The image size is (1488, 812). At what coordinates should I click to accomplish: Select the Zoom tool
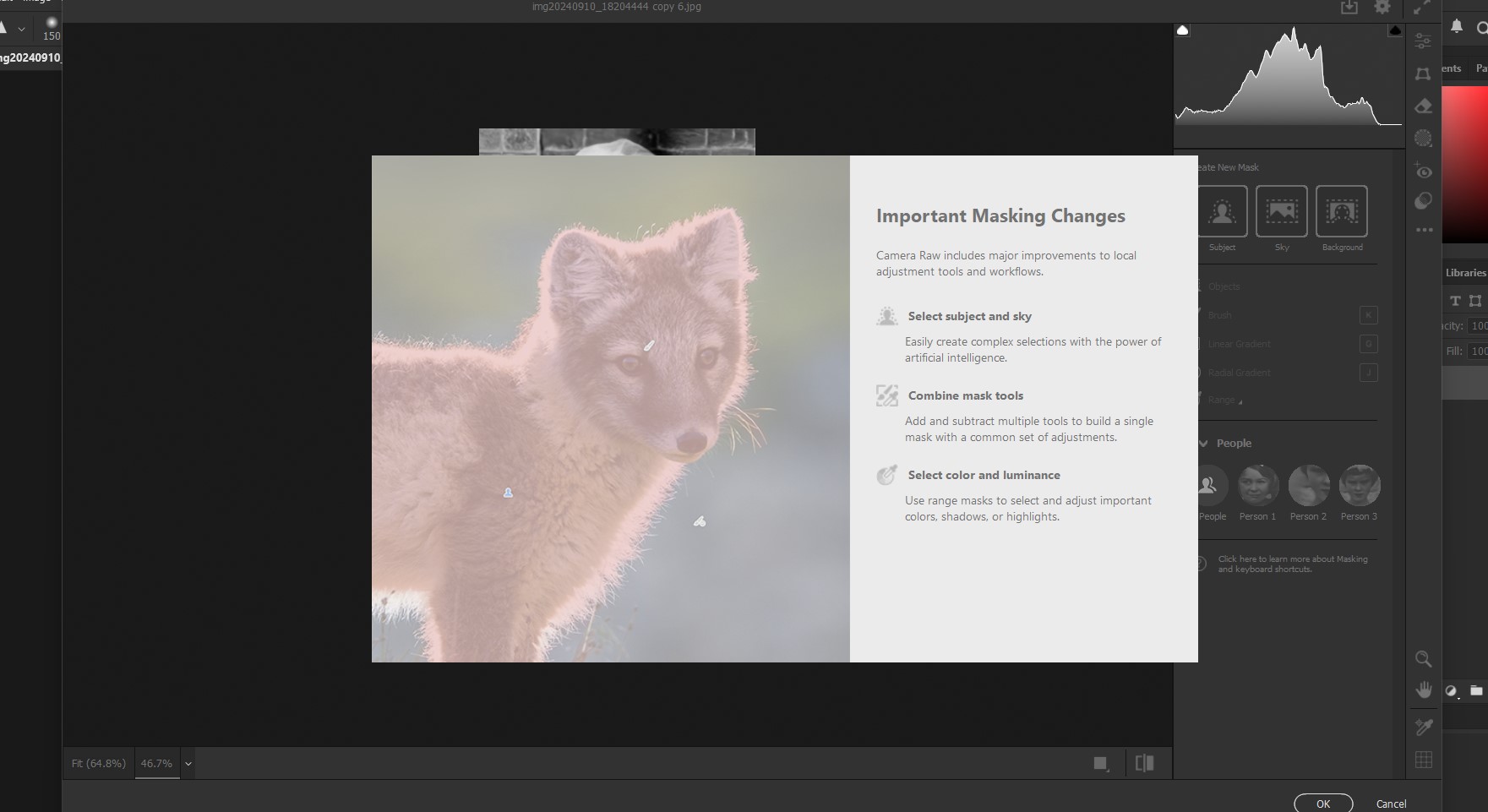click(1424, 659)
